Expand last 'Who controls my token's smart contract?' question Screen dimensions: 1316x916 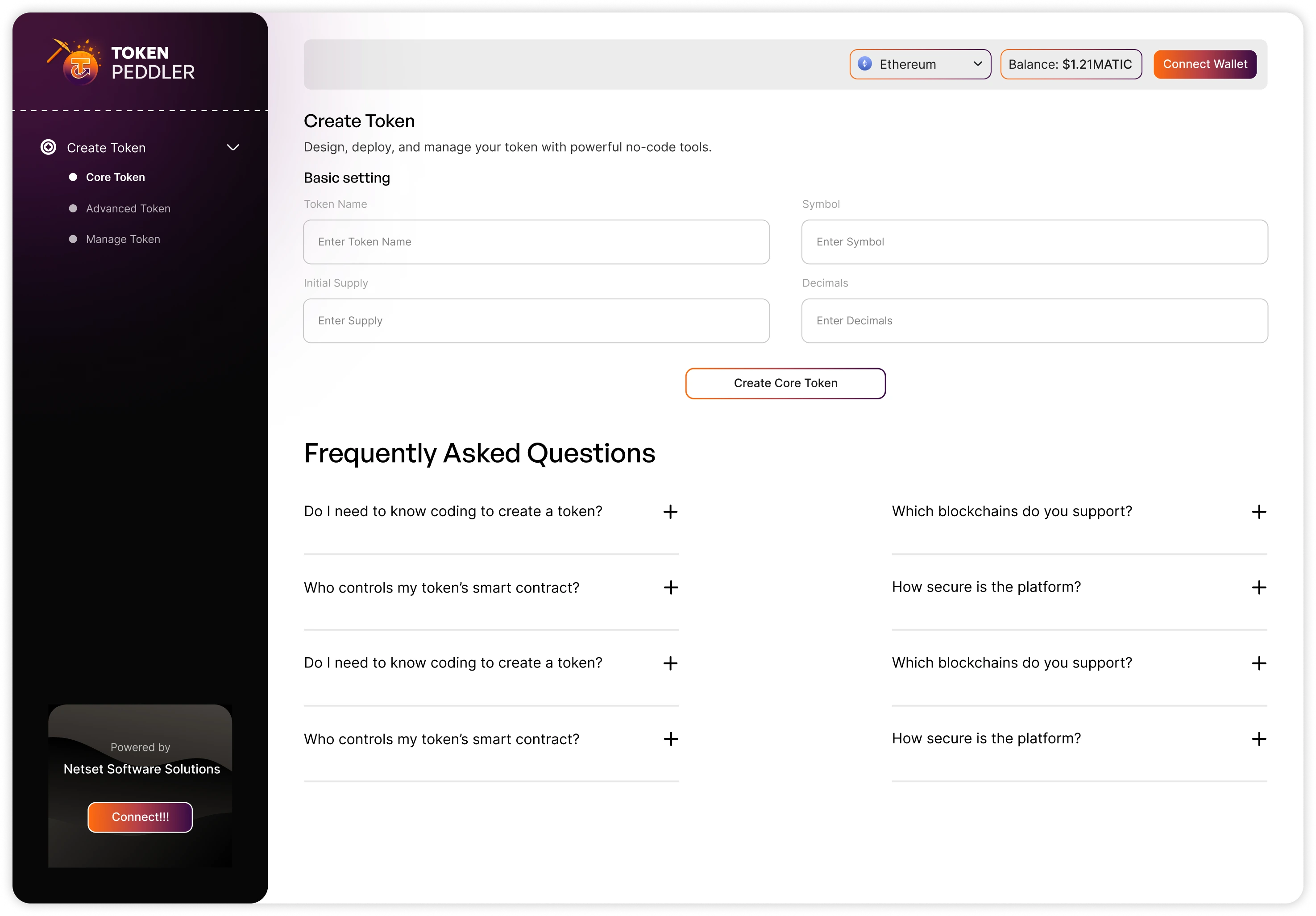491,739
